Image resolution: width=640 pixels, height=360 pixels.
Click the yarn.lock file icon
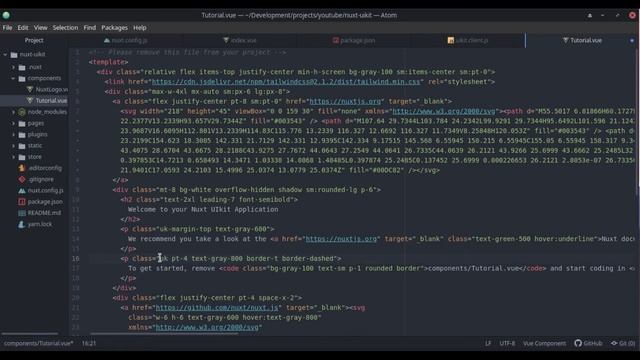pyautogui.click(x=22, y=224)
